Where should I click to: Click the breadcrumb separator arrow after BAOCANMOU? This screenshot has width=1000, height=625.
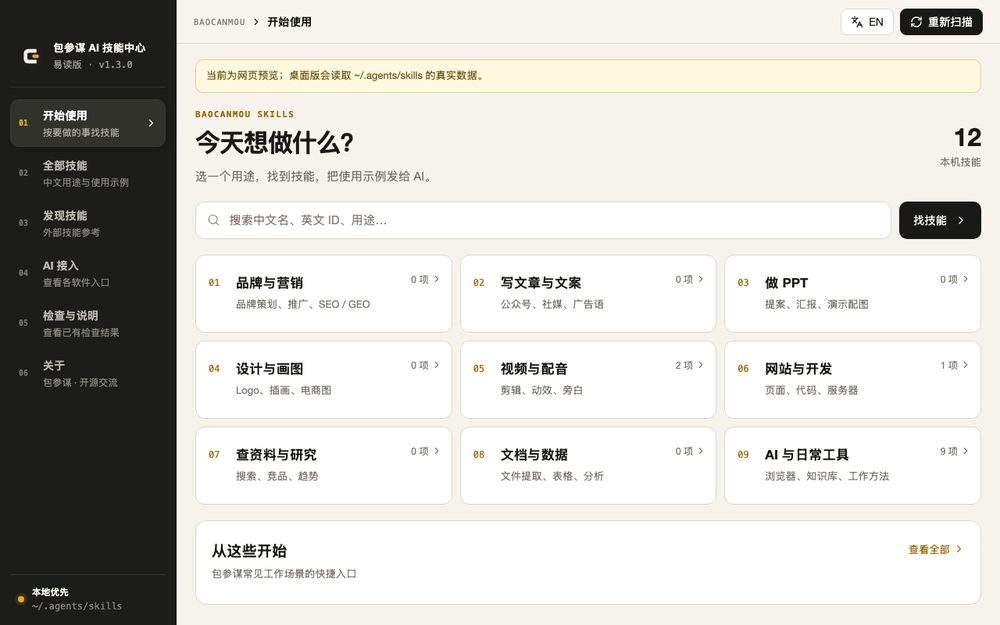(256, 22)
